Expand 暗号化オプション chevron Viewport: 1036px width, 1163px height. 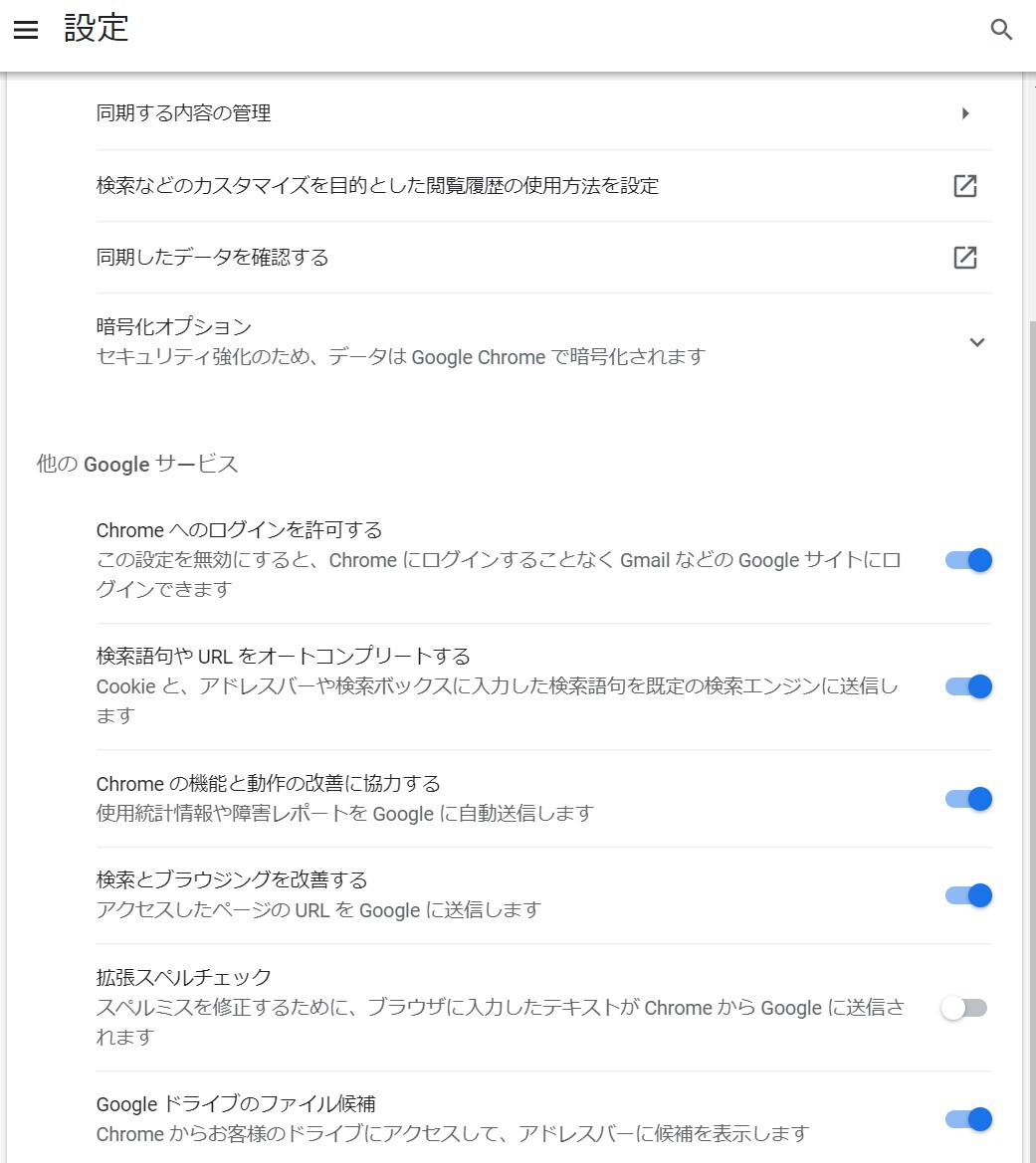(x=976, y=342)
